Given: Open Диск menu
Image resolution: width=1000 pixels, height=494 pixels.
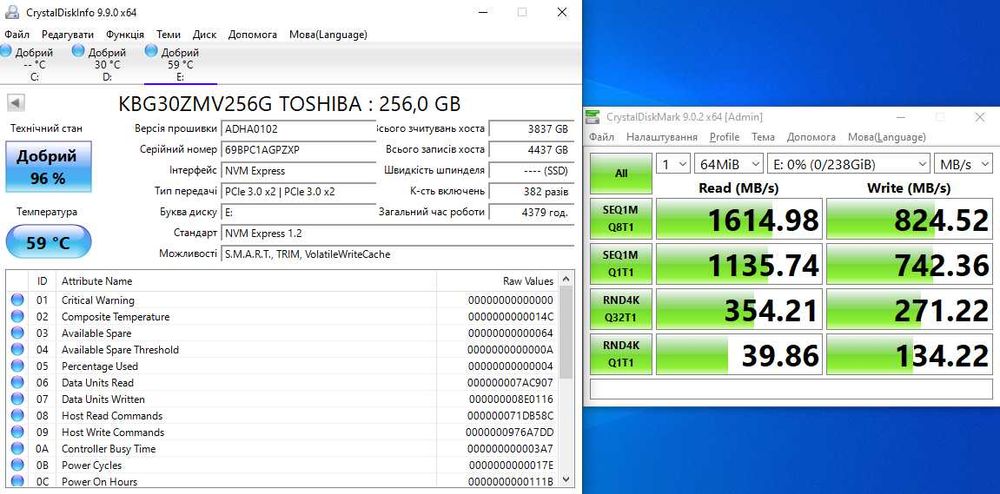Looking at the screenshot, I should [205, 34].
